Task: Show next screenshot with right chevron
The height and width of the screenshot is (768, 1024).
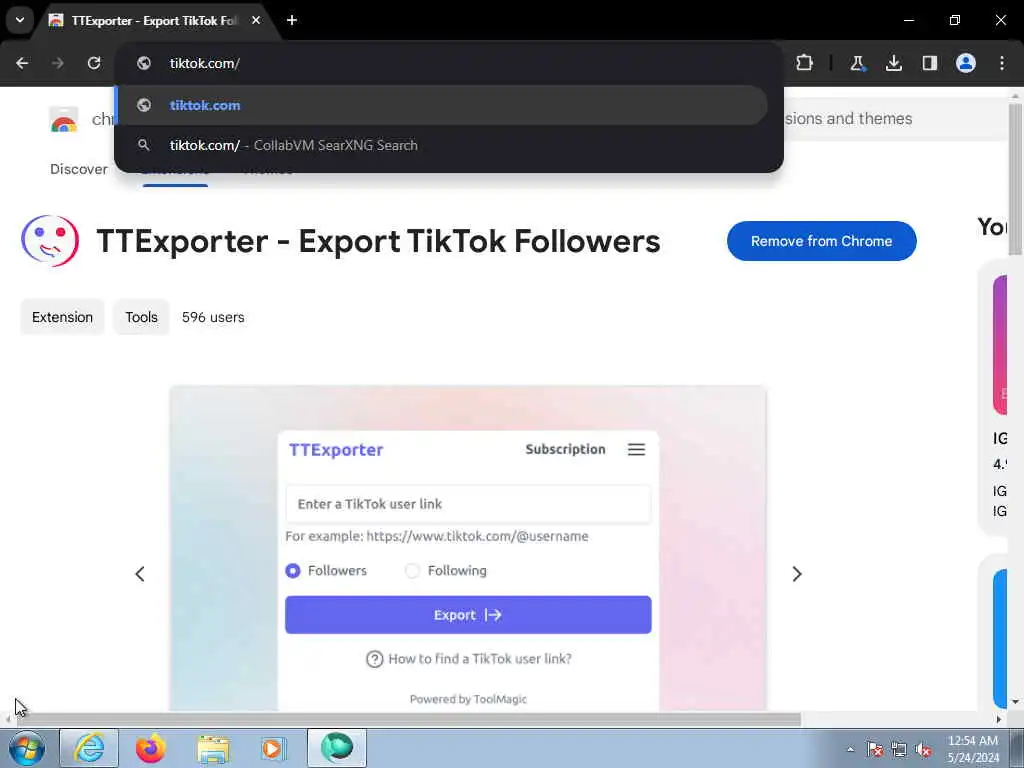Action: 797,574
